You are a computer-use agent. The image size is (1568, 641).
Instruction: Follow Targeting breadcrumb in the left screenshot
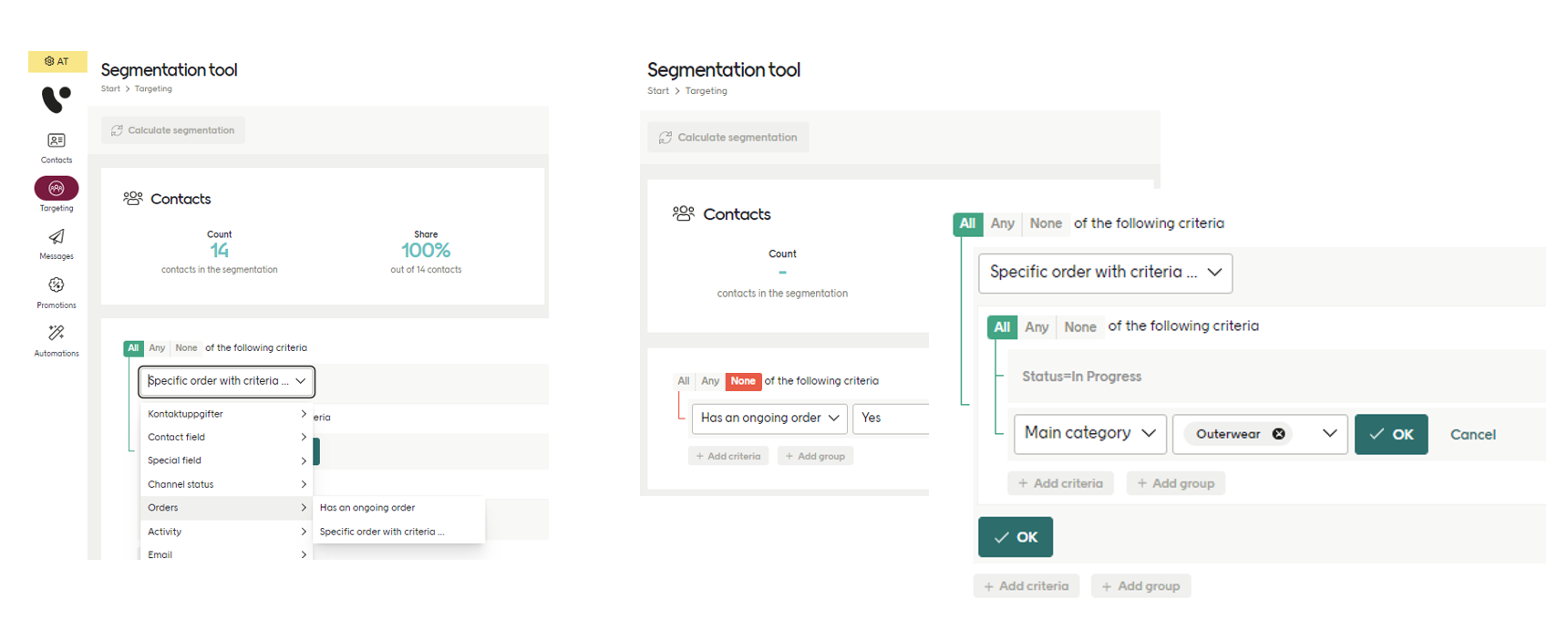point(153,89)
